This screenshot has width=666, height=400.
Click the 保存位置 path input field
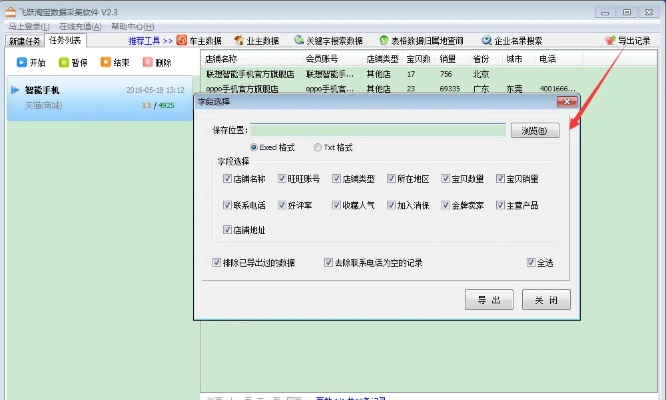tap(378, 130)
